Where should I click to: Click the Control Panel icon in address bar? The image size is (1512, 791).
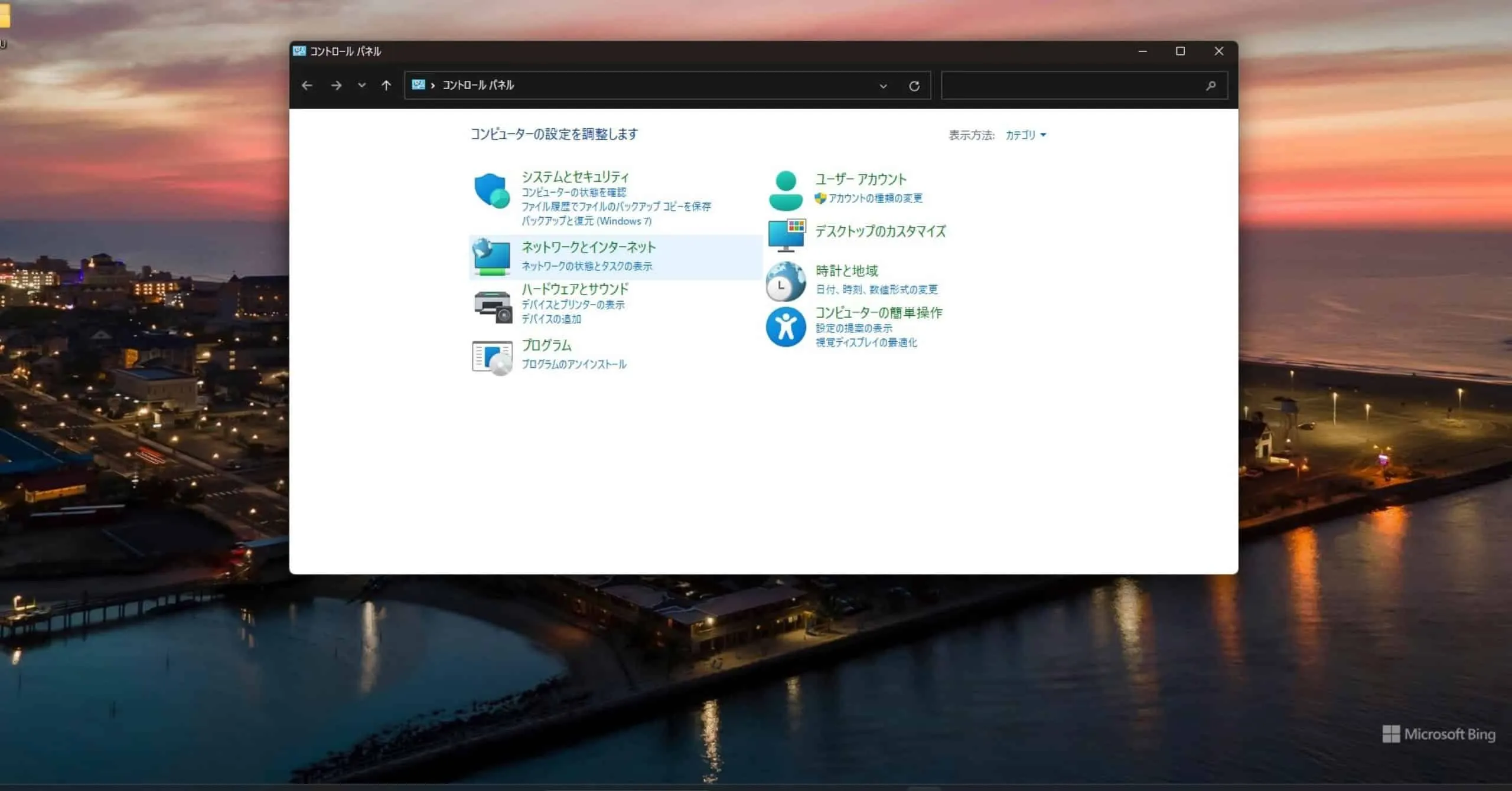pyautogui.click(x=419, y=85)
